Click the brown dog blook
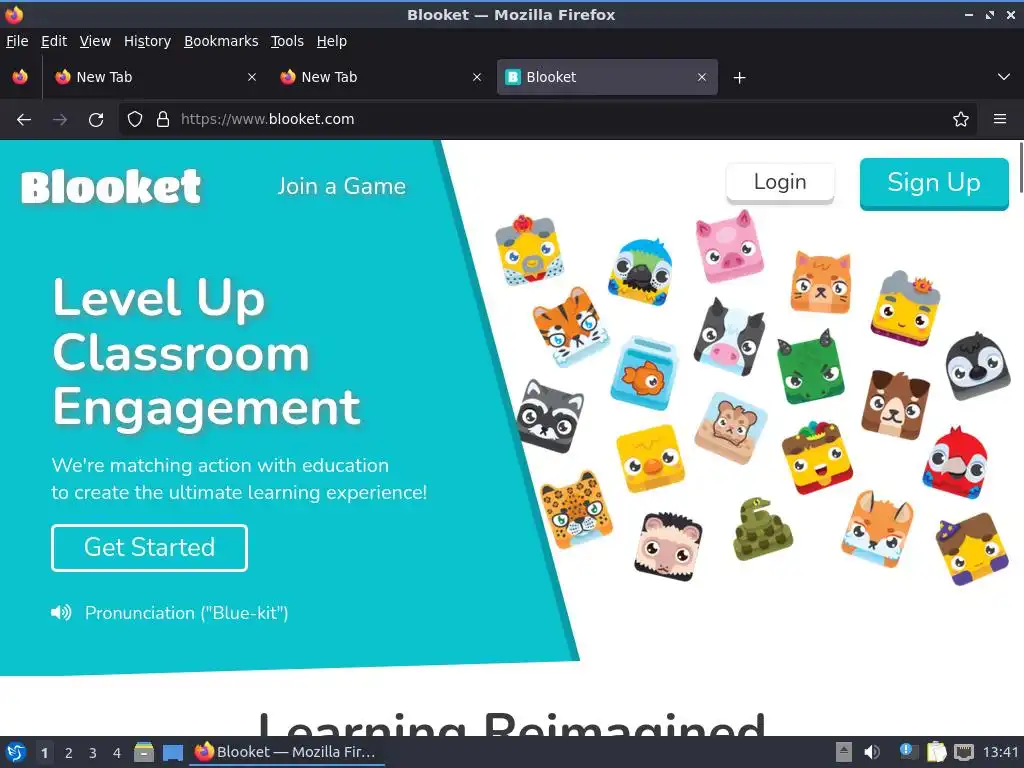The width and height of the screenshot is (1024, 768). pyautogui.click(x=895, y=405)
